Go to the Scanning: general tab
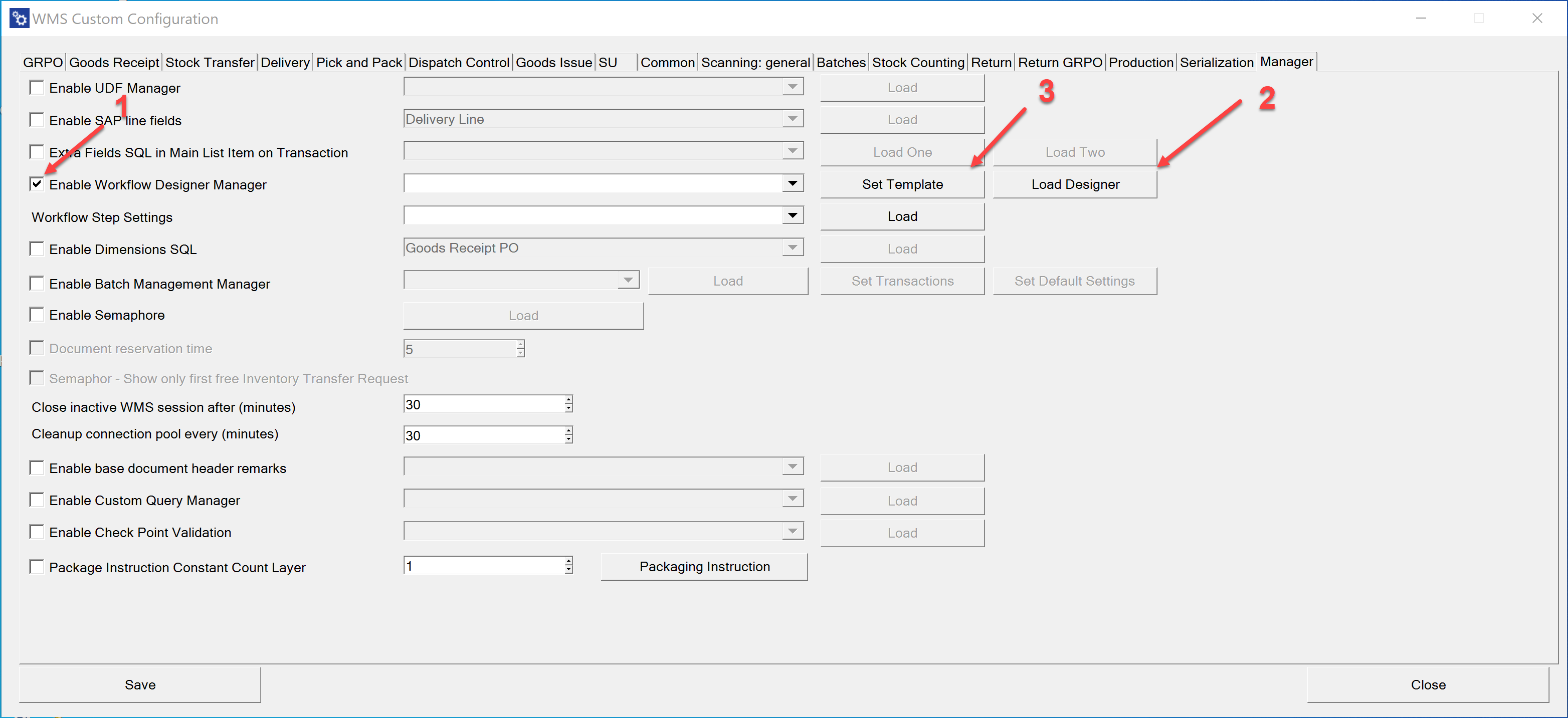Viewport: 1568px width, 718px height. (x=755, y=63)
